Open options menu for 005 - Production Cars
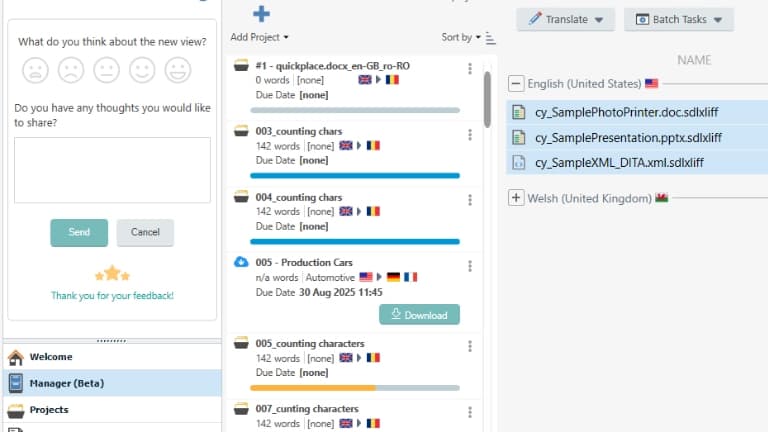 pos(470,266)
